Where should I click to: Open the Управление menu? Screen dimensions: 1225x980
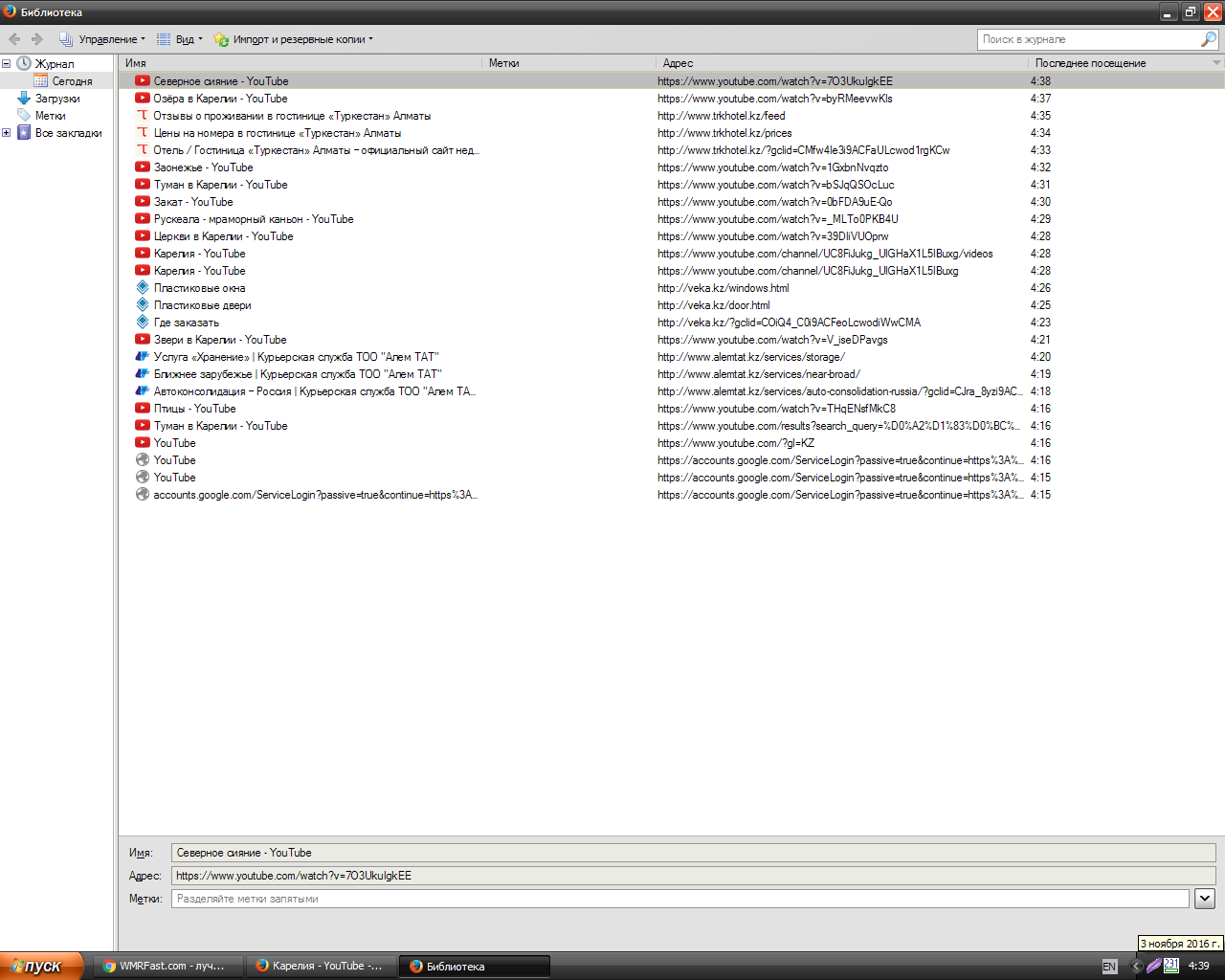pyautogui.click(x=102, y=39)
